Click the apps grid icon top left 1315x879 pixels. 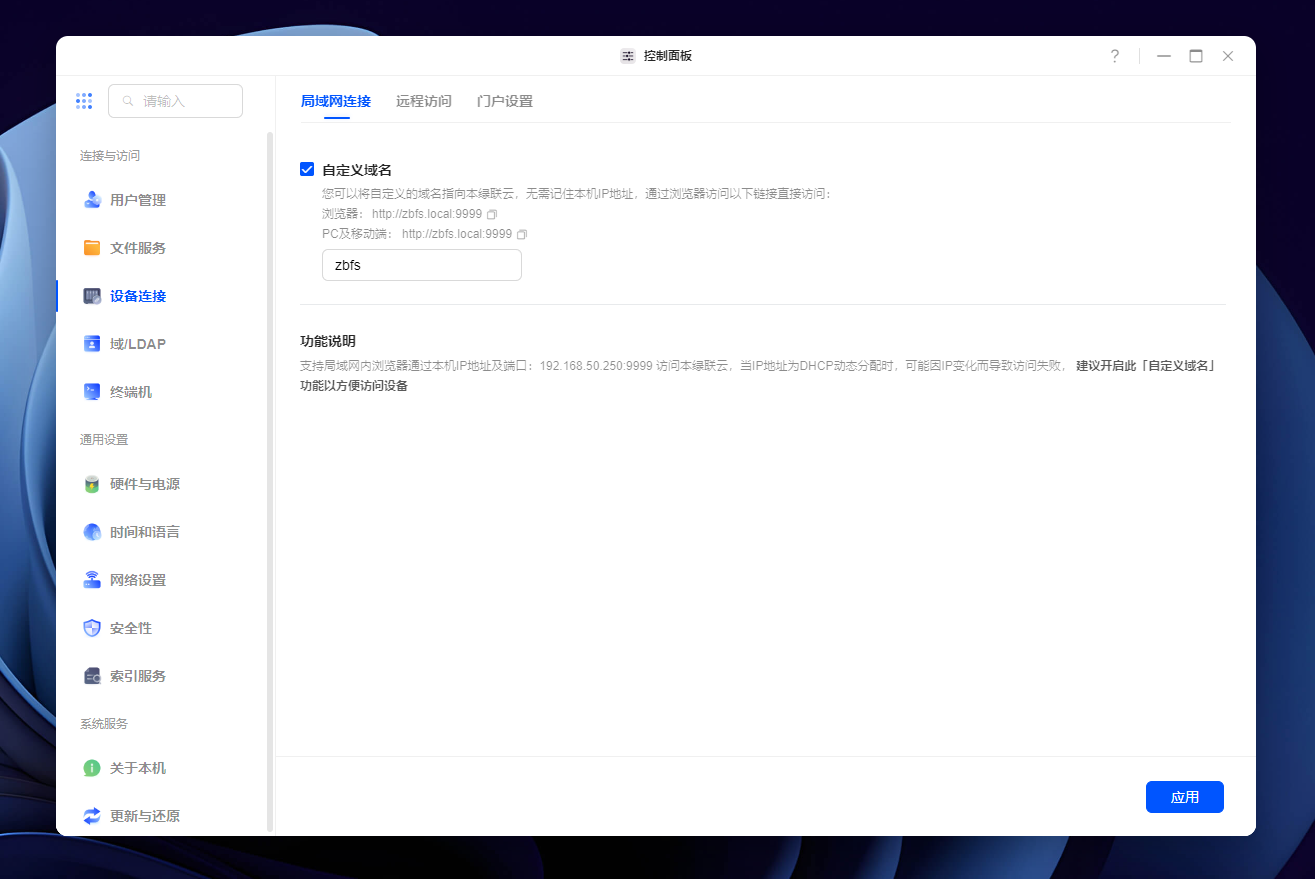pos(84,100)
